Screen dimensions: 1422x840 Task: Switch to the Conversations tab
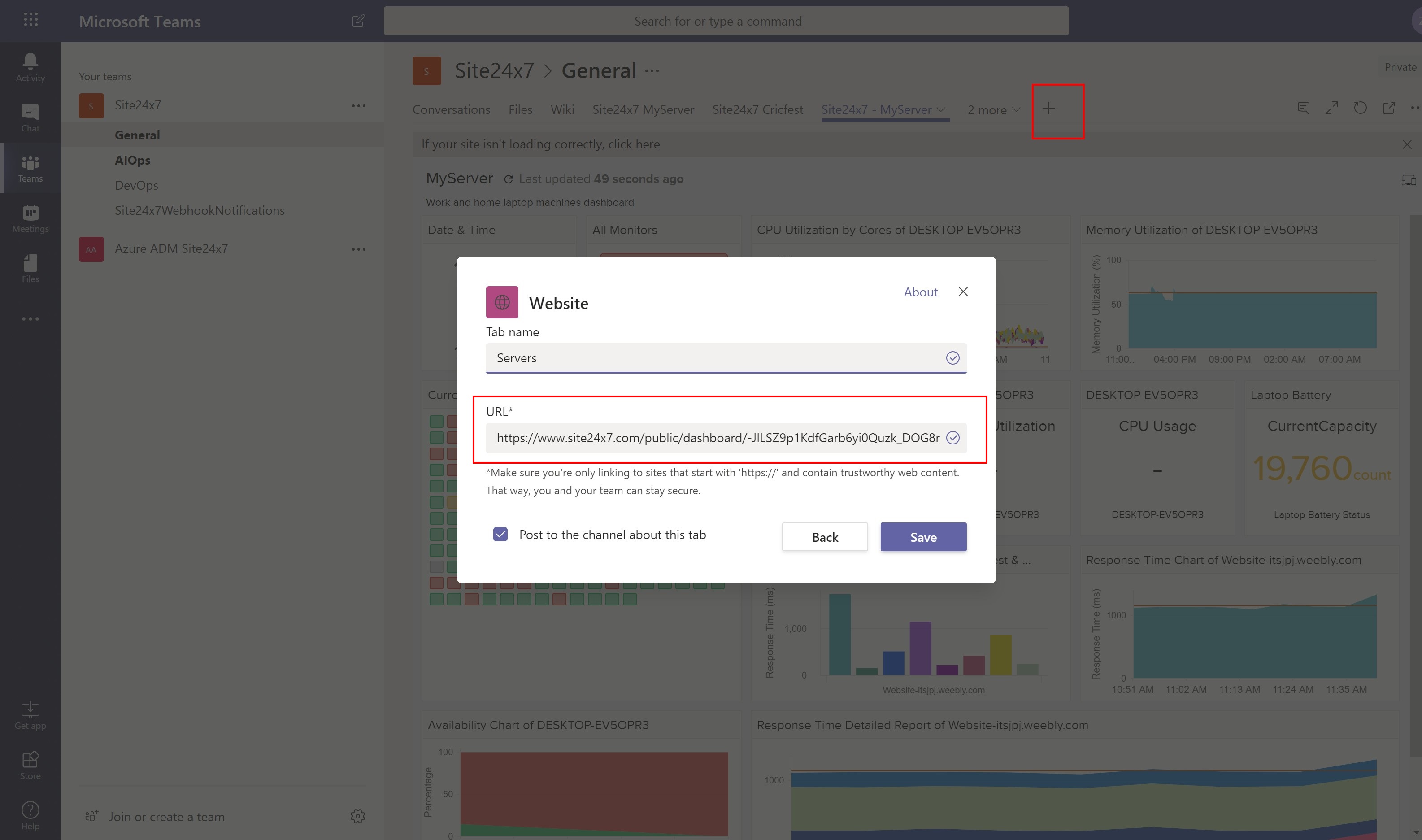click(451, 110)
